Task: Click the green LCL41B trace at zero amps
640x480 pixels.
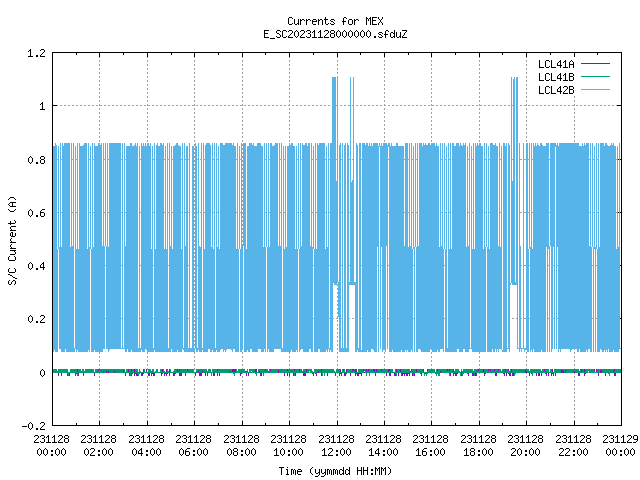Action: point(337,371)
